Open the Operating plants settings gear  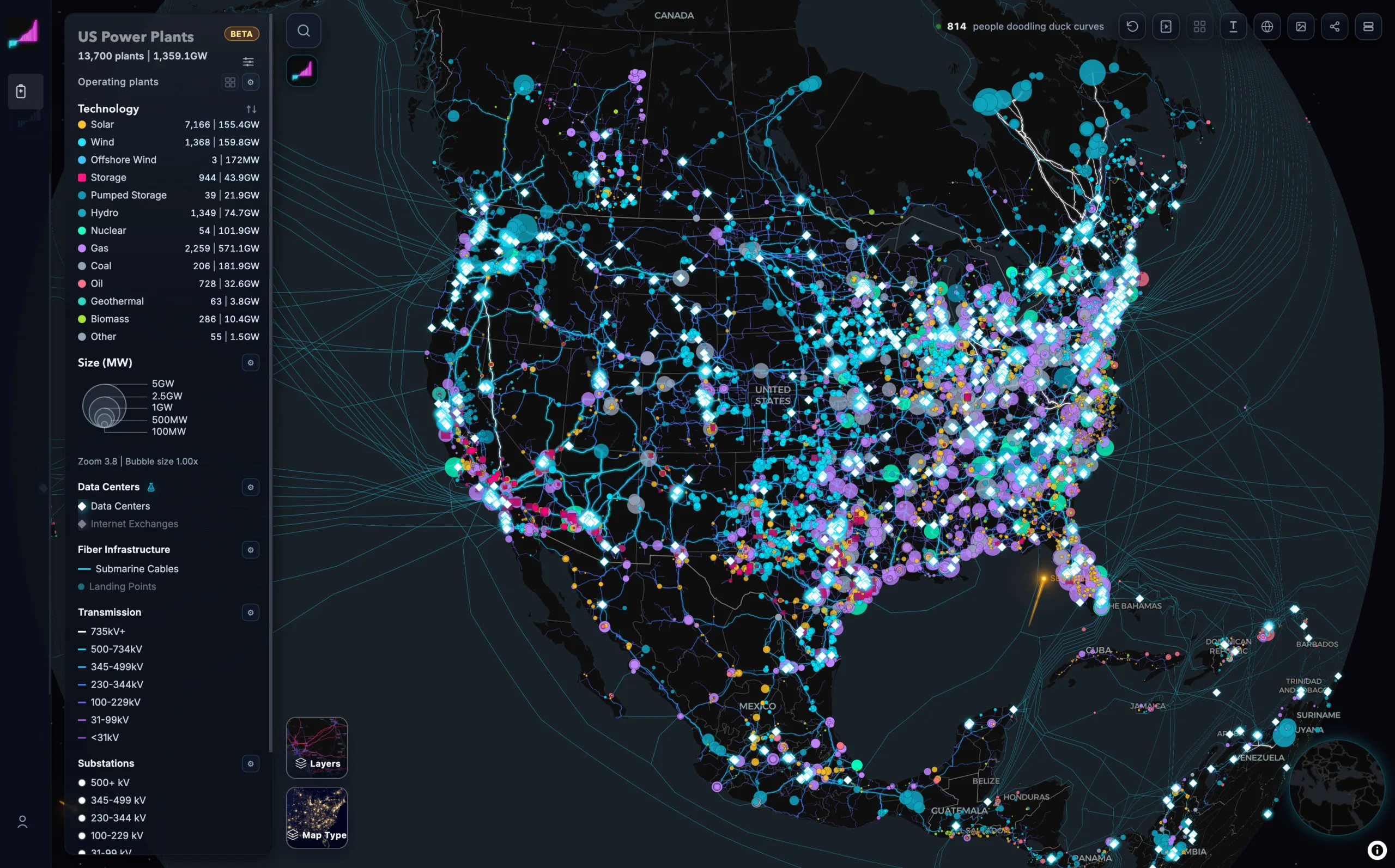point(250,82)
